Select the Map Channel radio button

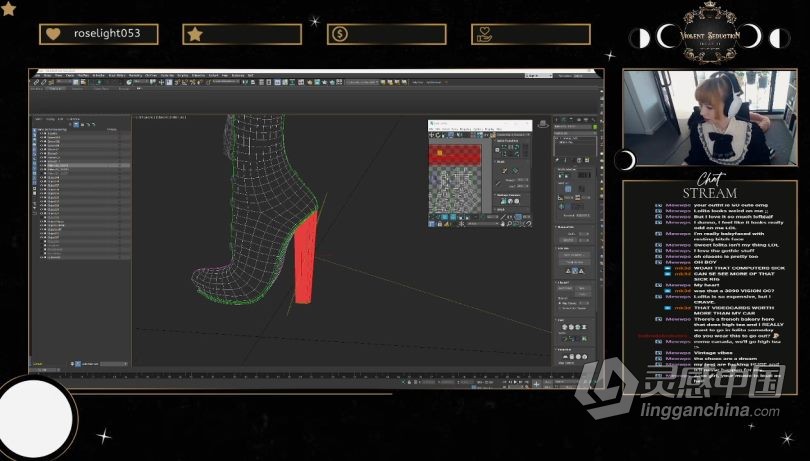click(559, 303)
